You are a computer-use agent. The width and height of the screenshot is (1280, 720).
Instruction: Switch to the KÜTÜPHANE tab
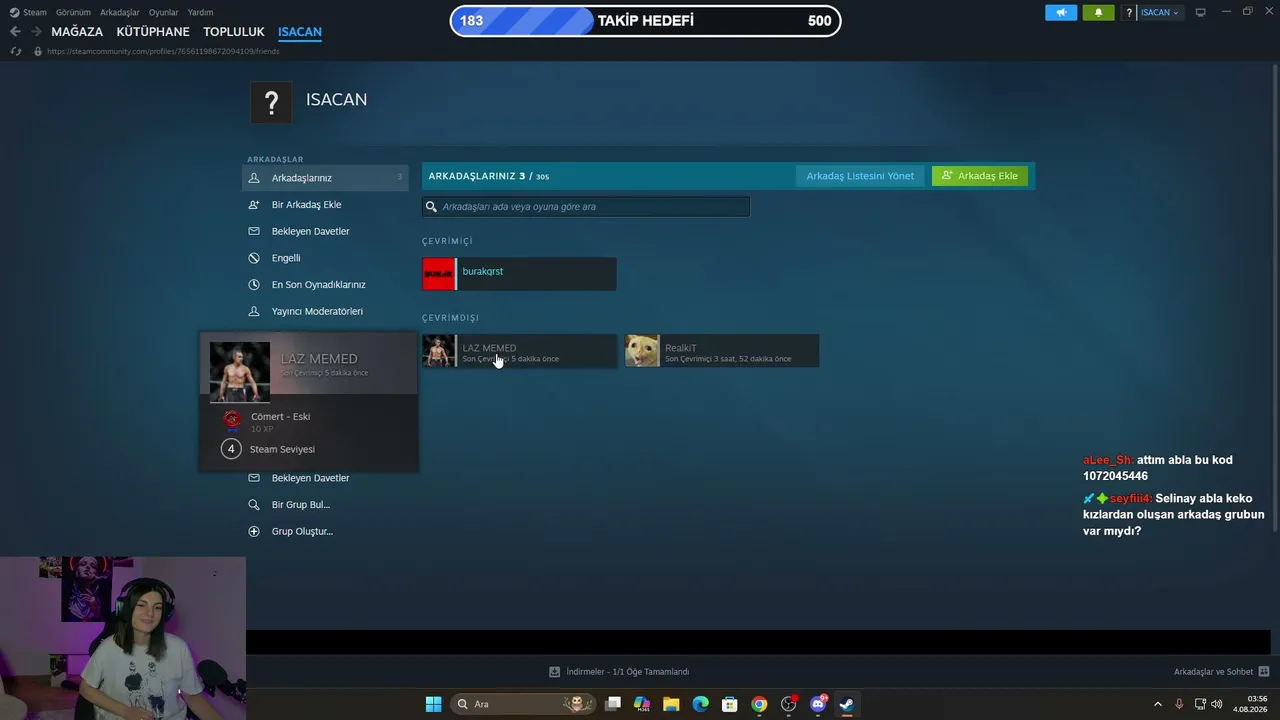pos(153,32)
